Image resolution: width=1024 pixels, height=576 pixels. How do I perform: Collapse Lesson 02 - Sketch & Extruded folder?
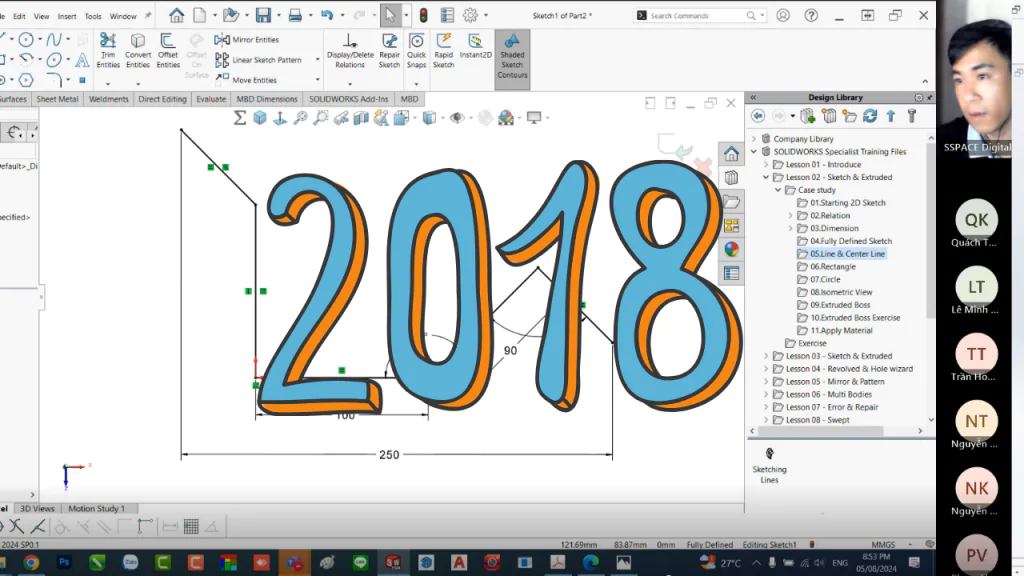tap(766, 177)
